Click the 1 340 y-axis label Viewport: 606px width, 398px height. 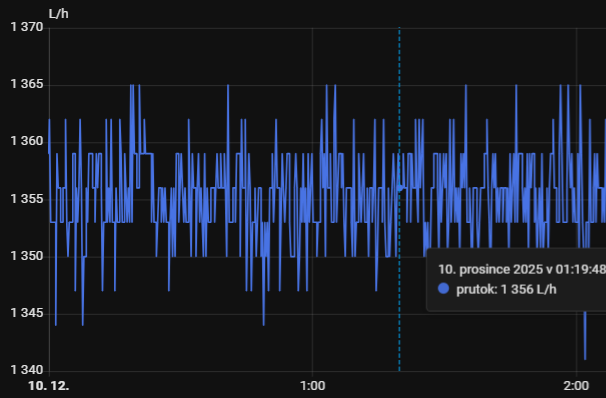[27, 370]
